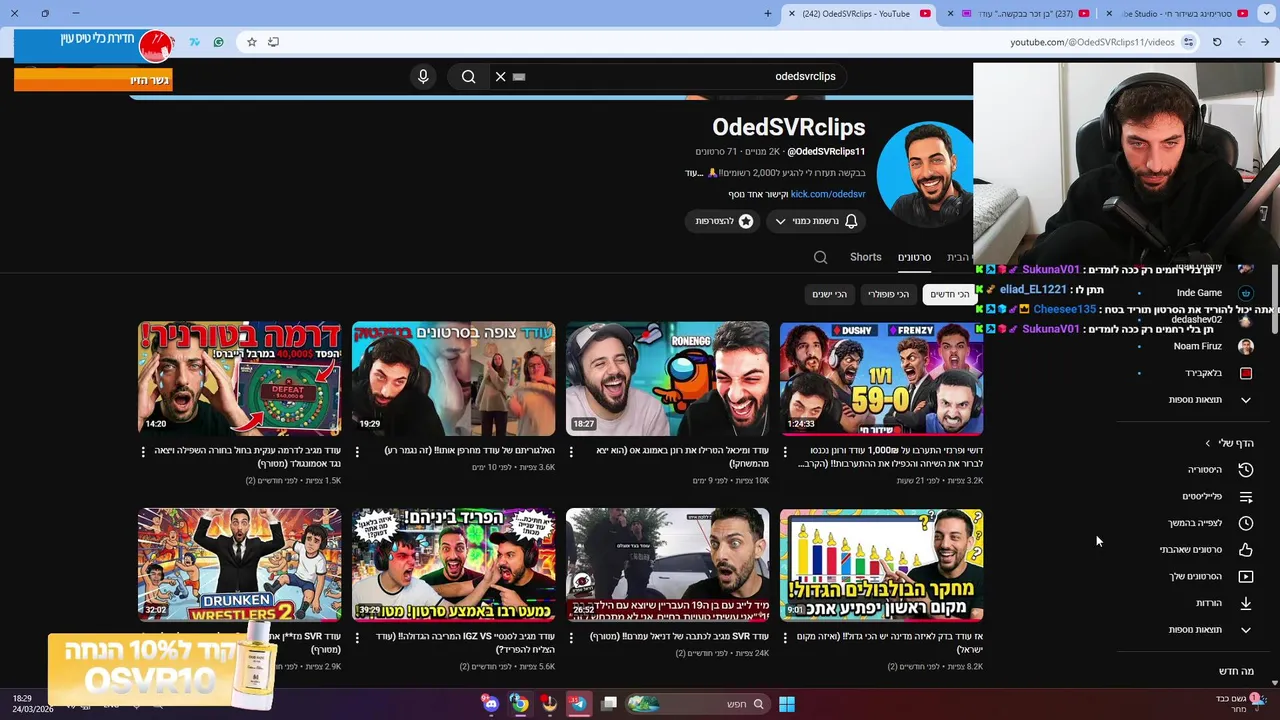Click the voice search microphone icon
Image resolution: width=1280 pixels, height=720 pixels.
423,76
